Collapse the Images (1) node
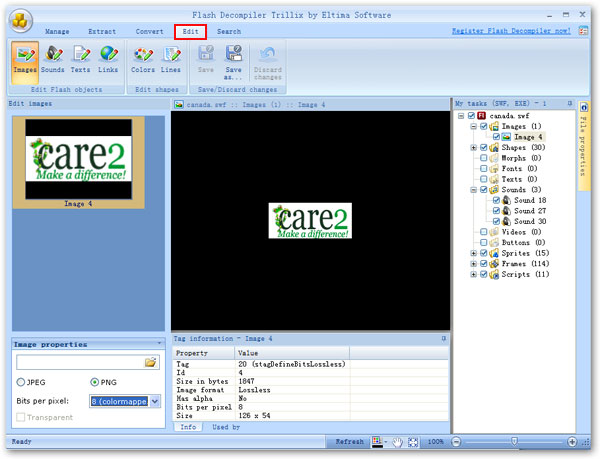Viewport: 600px width, 459px height. coord(473,126)
